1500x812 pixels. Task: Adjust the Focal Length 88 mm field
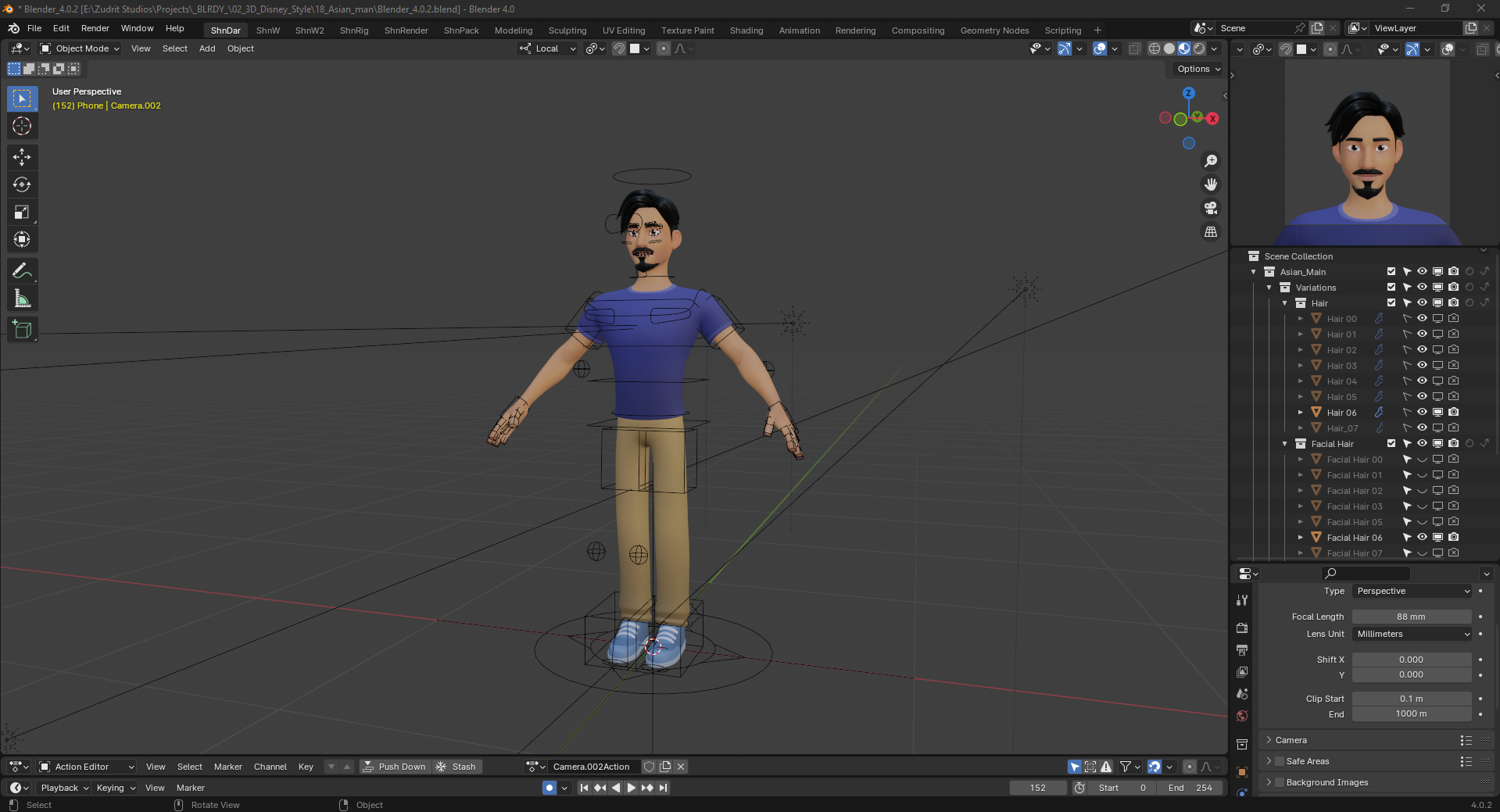[x=1412, y=617]
